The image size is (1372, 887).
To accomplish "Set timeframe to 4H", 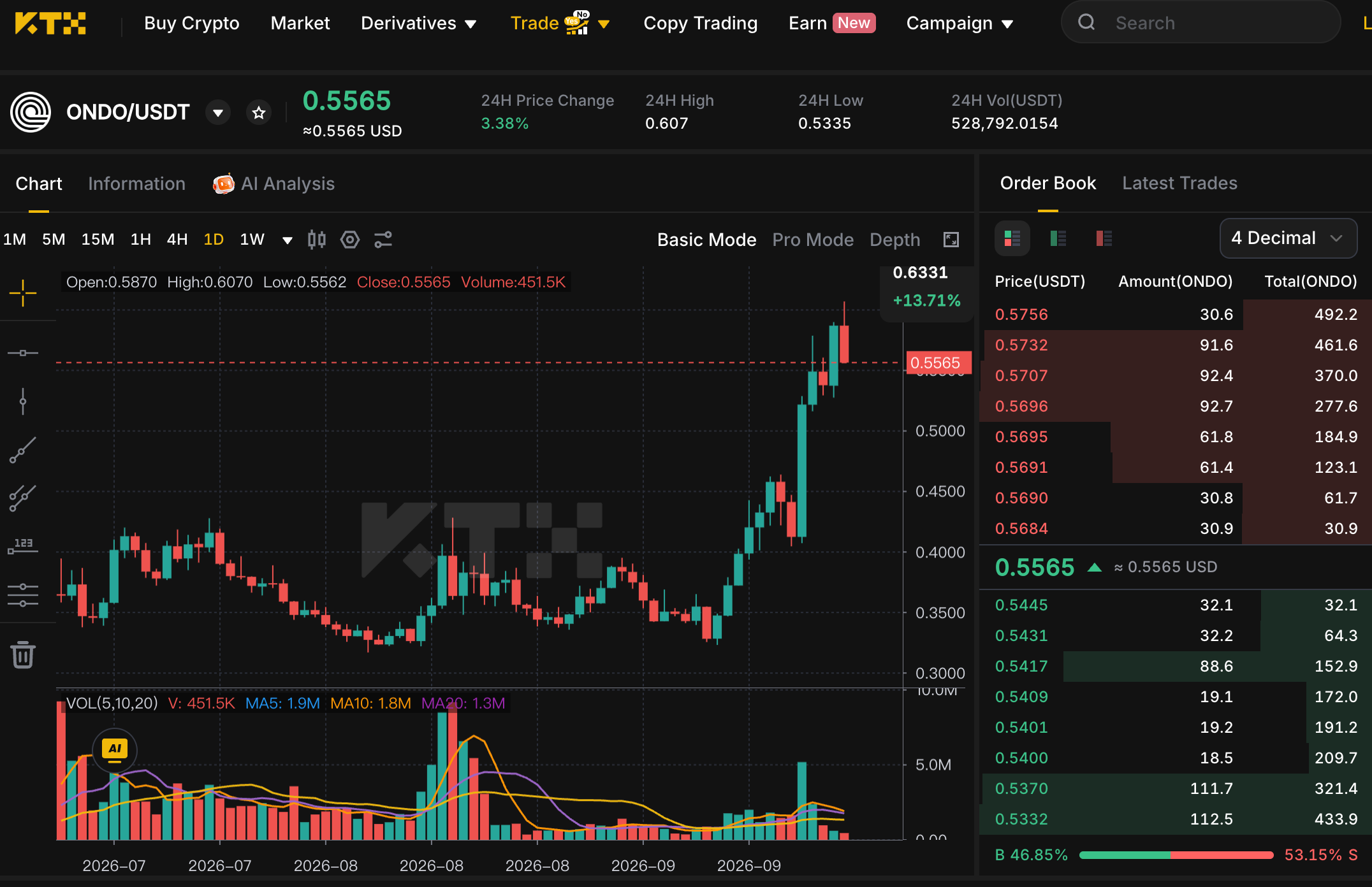I will pos(177,240).
